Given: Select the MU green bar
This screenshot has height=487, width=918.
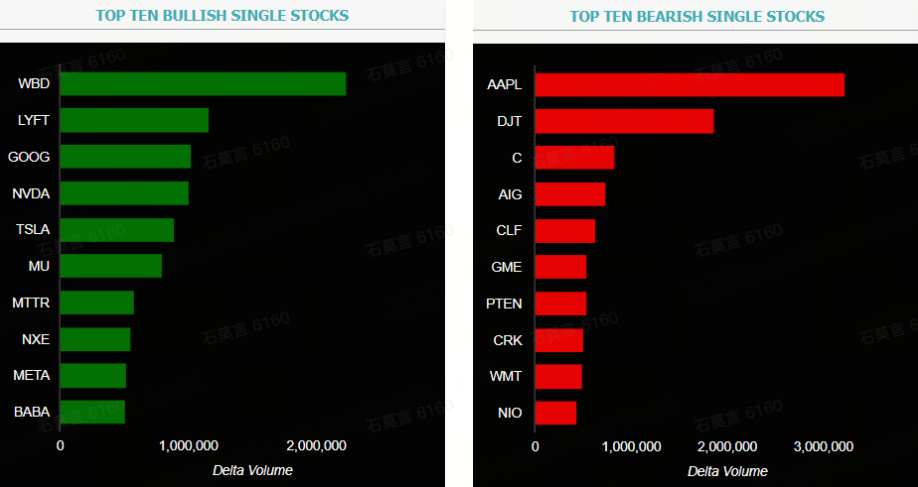Looking at the screenshot, I should [111, 266].
